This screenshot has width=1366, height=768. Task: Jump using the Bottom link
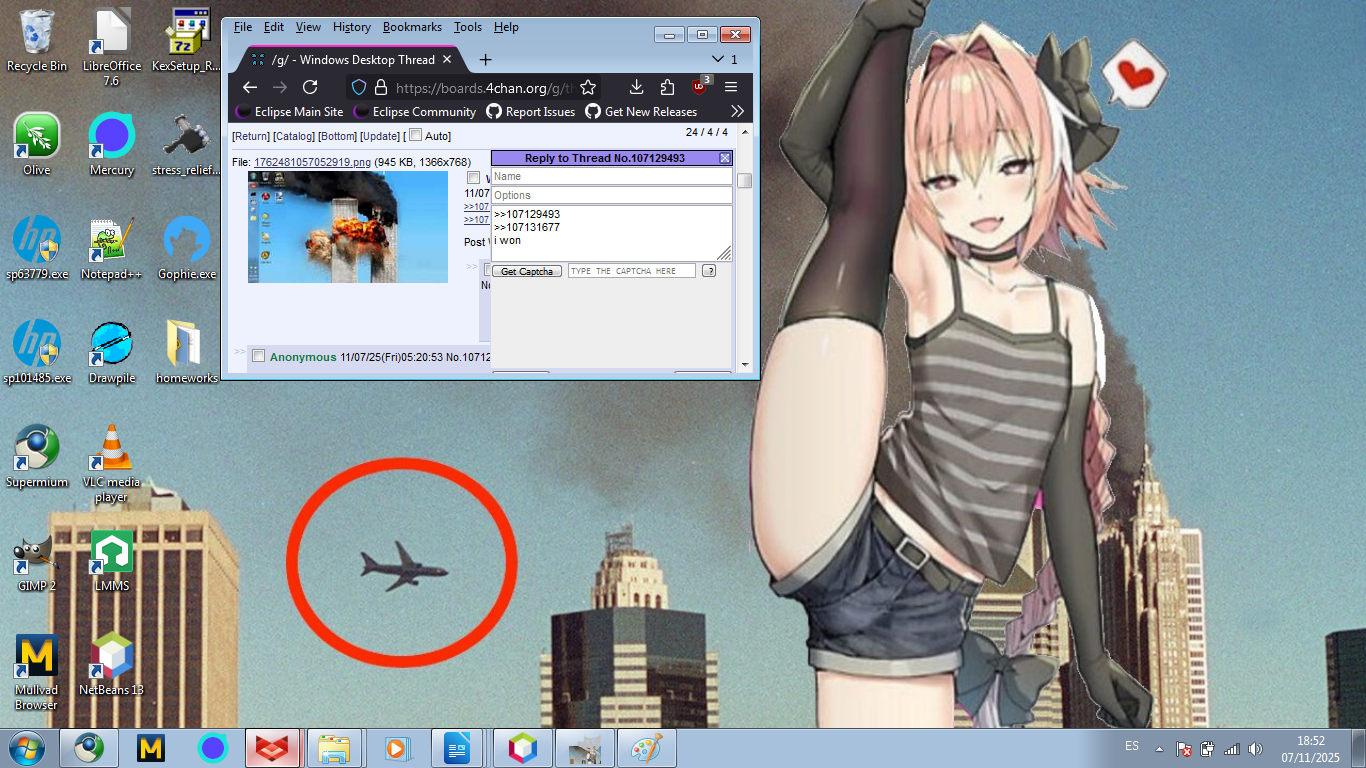point(338,136)
